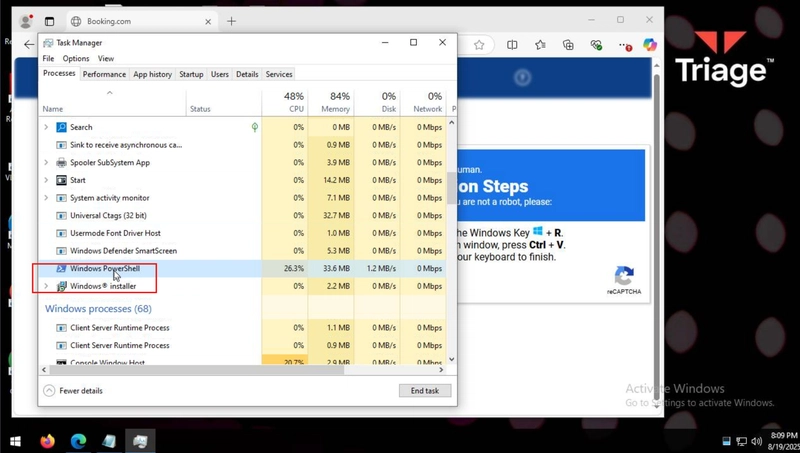Image resolution: width=800 pixels, height=453 pixels.
Task: Click the Edge browser profile icon
Action: pos(26,21)
